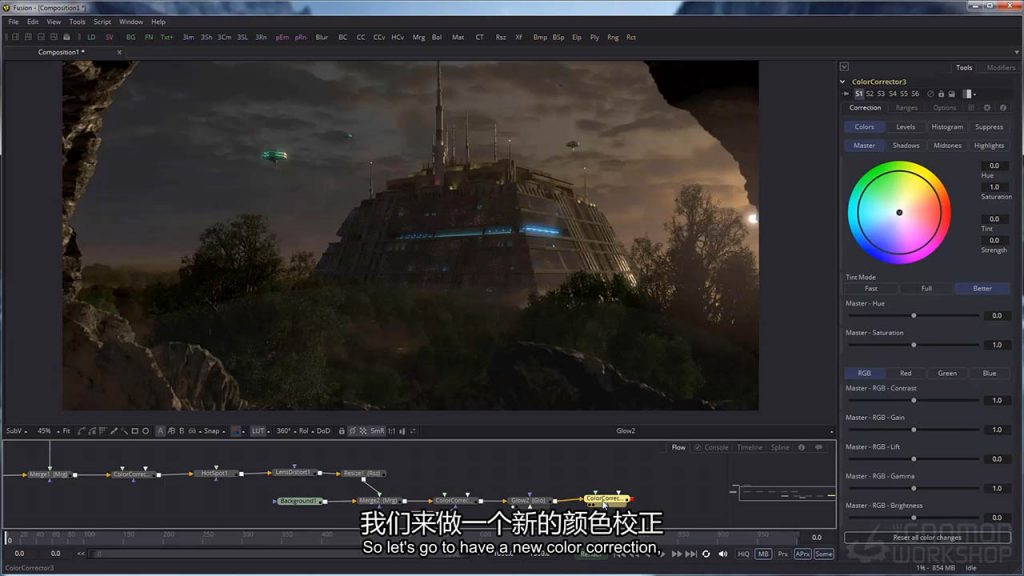The width and height of the screenshot is (1024, 576).
Task: Open the Spline tab in flow panel
Action: pos(780,447)
